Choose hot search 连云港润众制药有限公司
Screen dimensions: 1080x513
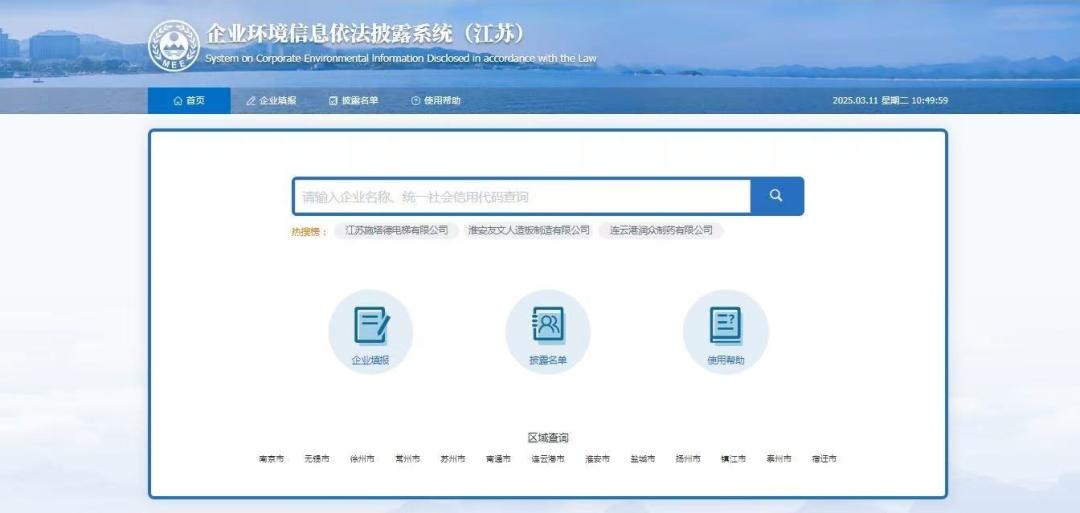click(661, 230)
